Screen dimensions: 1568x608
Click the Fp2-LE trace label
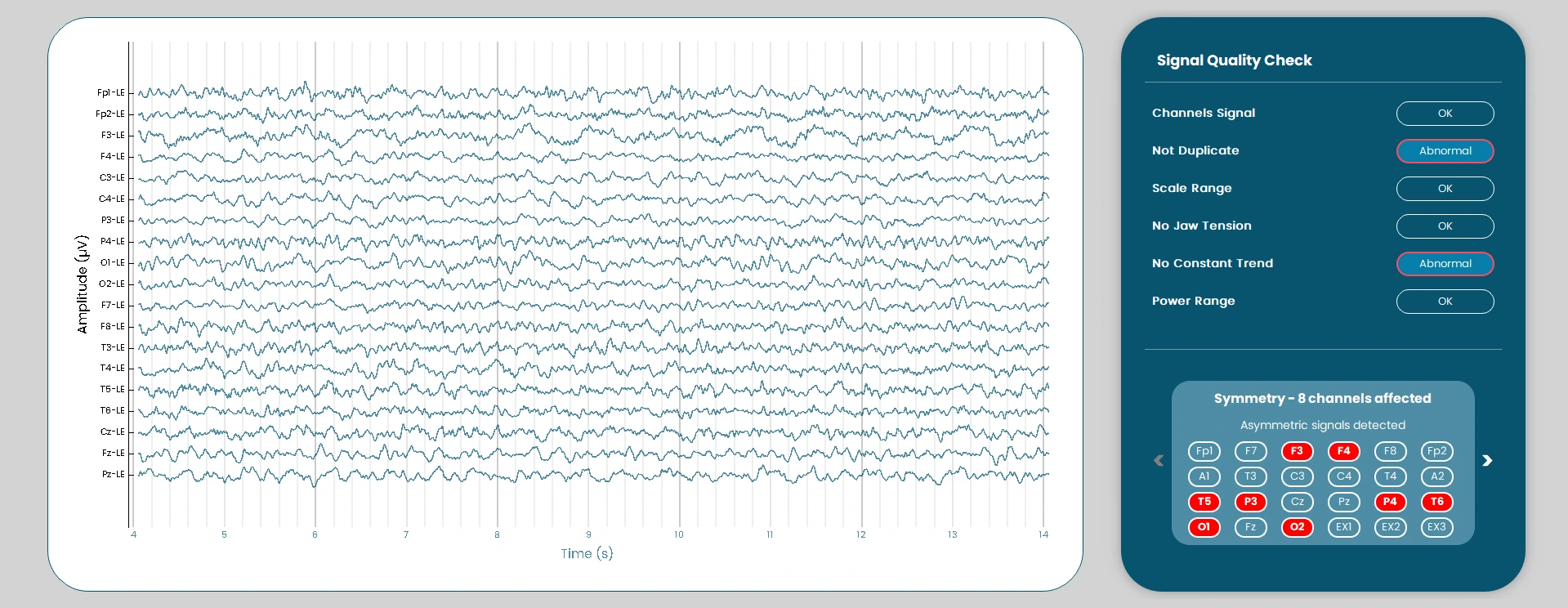pos(110,114)
